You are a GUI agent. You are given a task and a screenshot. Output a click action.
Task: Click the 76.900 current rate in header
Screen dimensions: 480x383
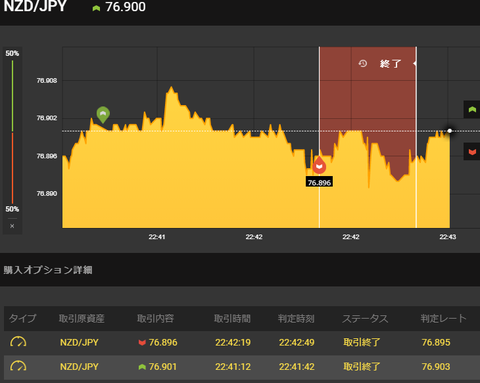pyautogui.click(x=125, y=7)
